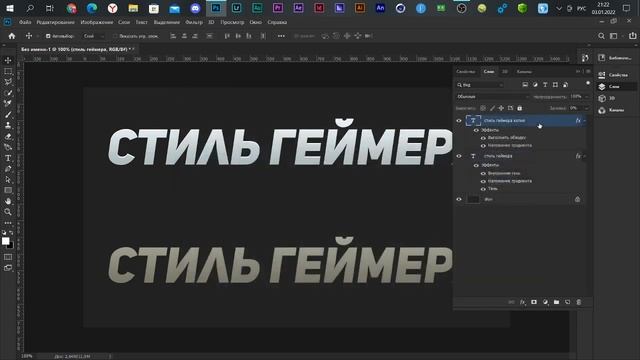This screenshot has height=360, width=640.
Task: Open Свойства panel button in right dock
Action: tap(614, 75)
